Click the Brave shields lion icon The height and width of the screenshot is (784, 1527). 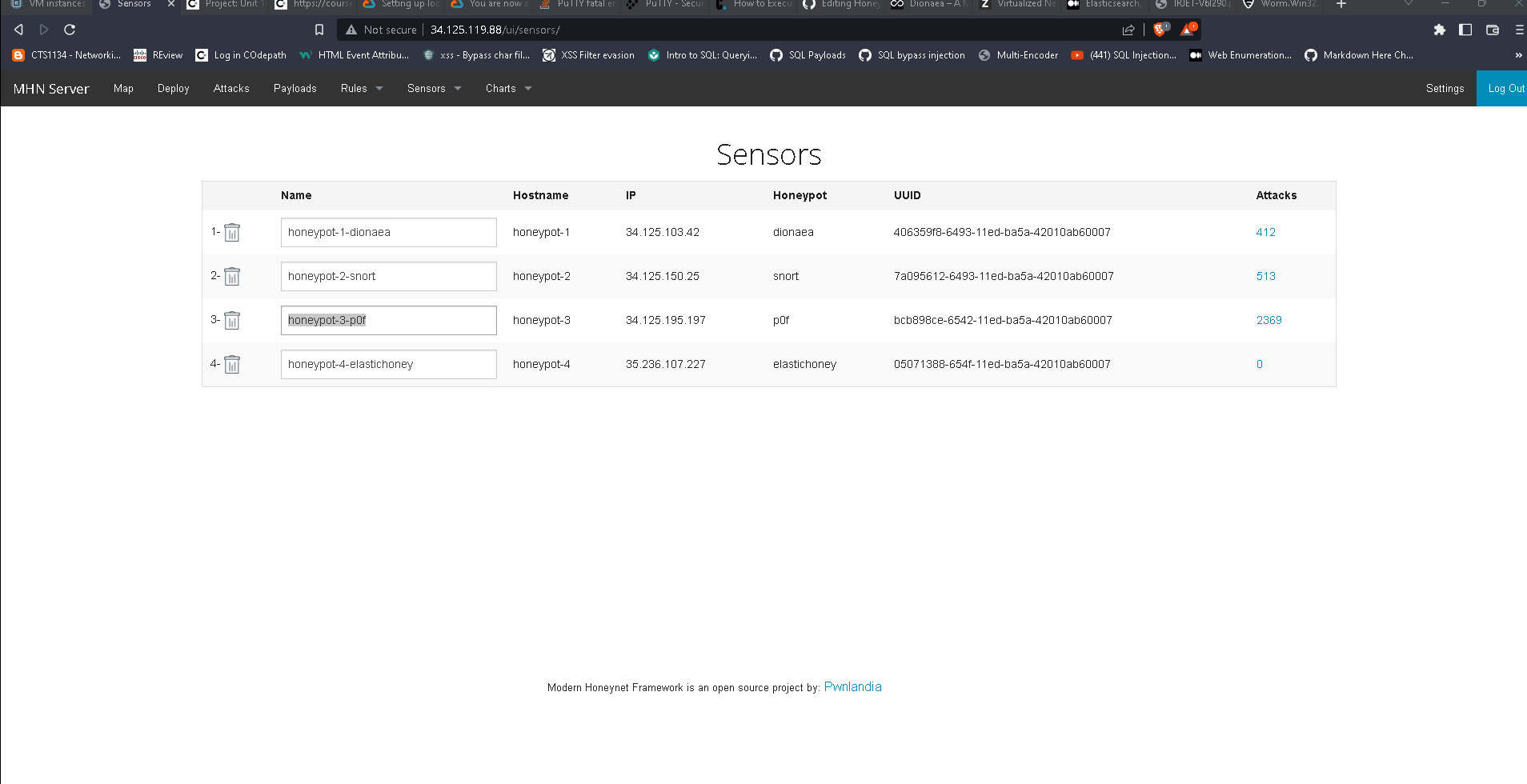(1160, 30)
